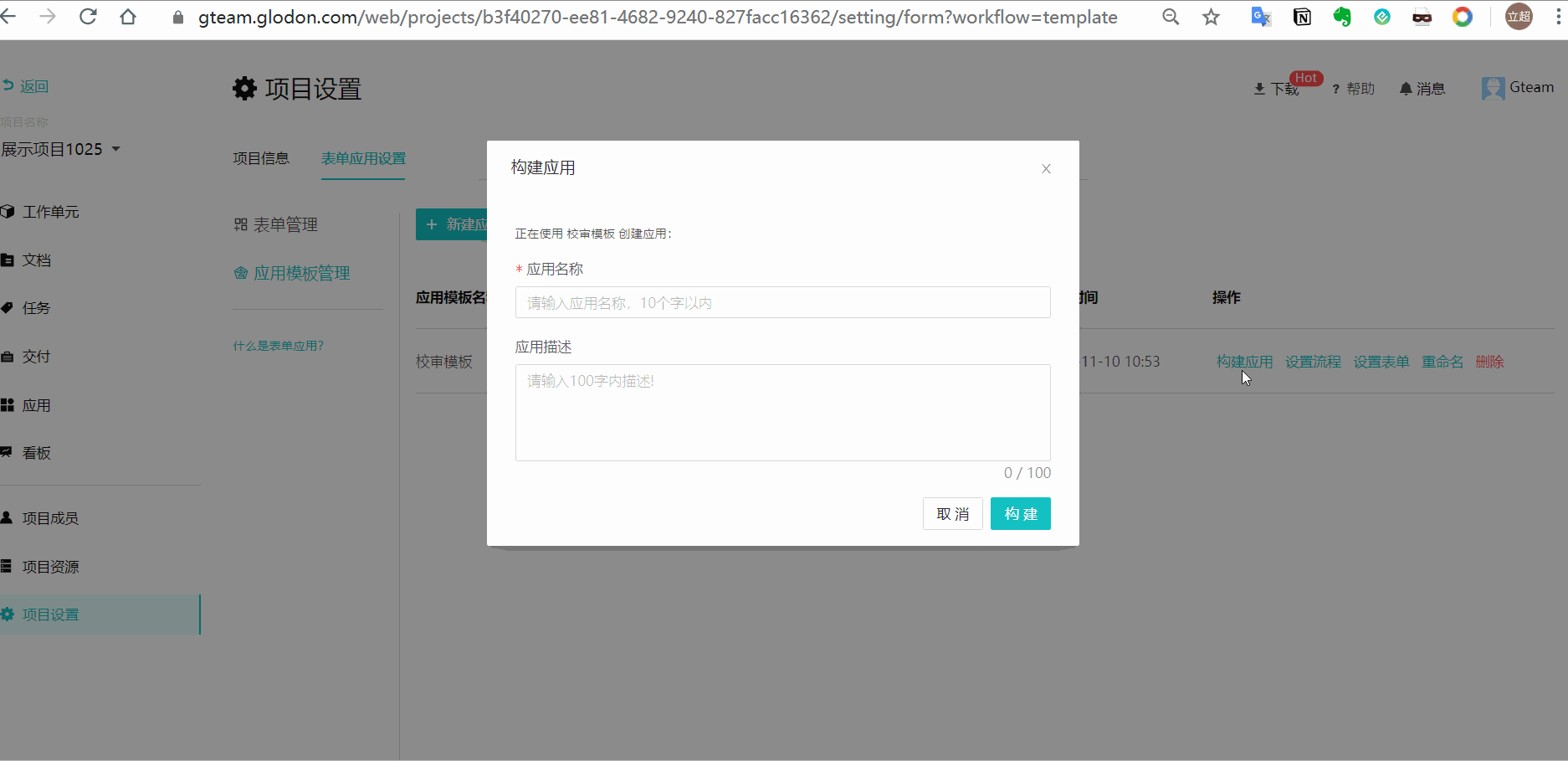Select the 校审模板 row name
The height and width of the screenshot is (761, 1568).
click(444, 362)
